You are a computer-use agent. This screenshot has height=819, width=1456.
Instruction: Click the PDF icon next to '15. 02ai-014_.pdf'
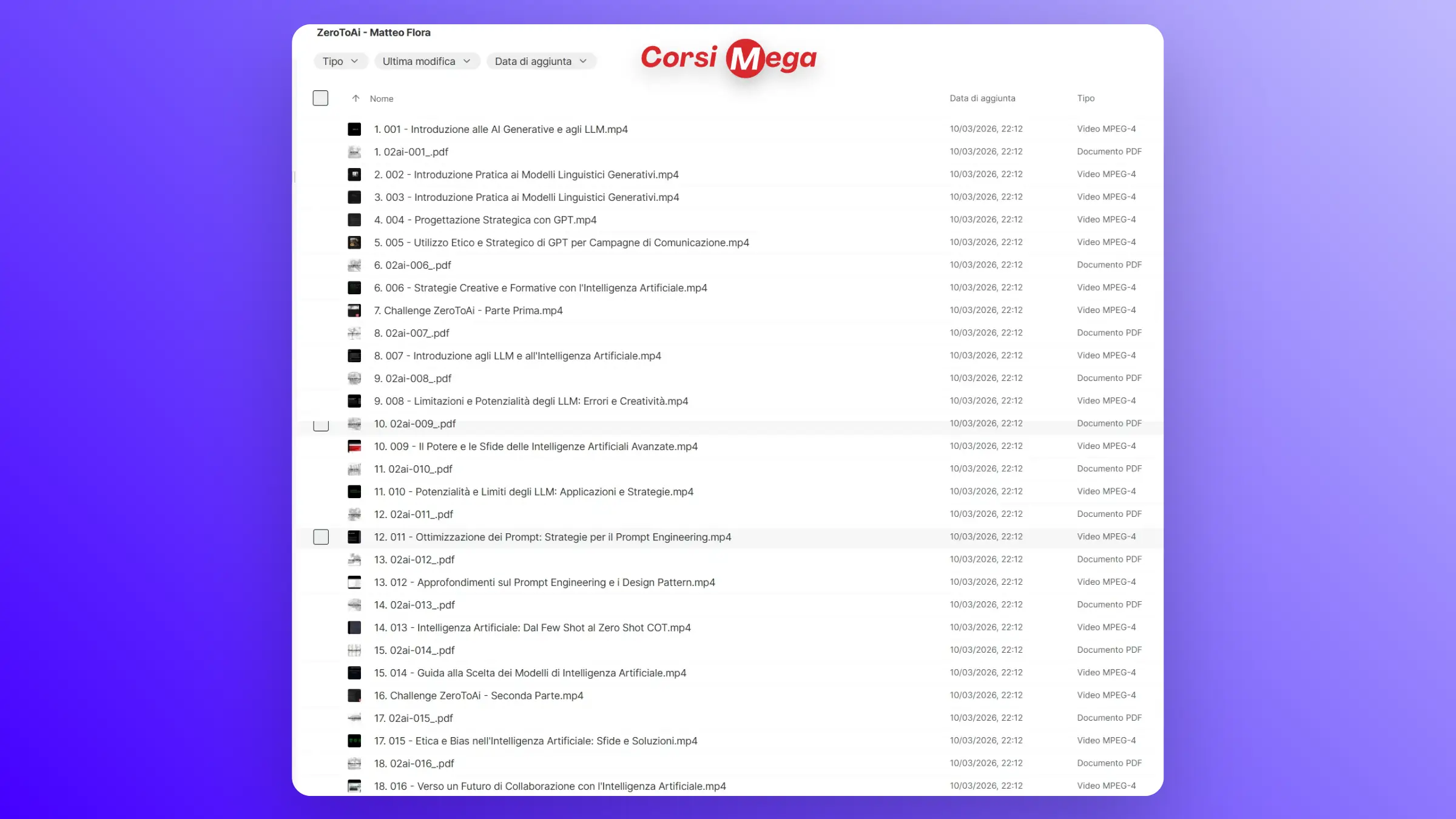[x=354, y=650]
